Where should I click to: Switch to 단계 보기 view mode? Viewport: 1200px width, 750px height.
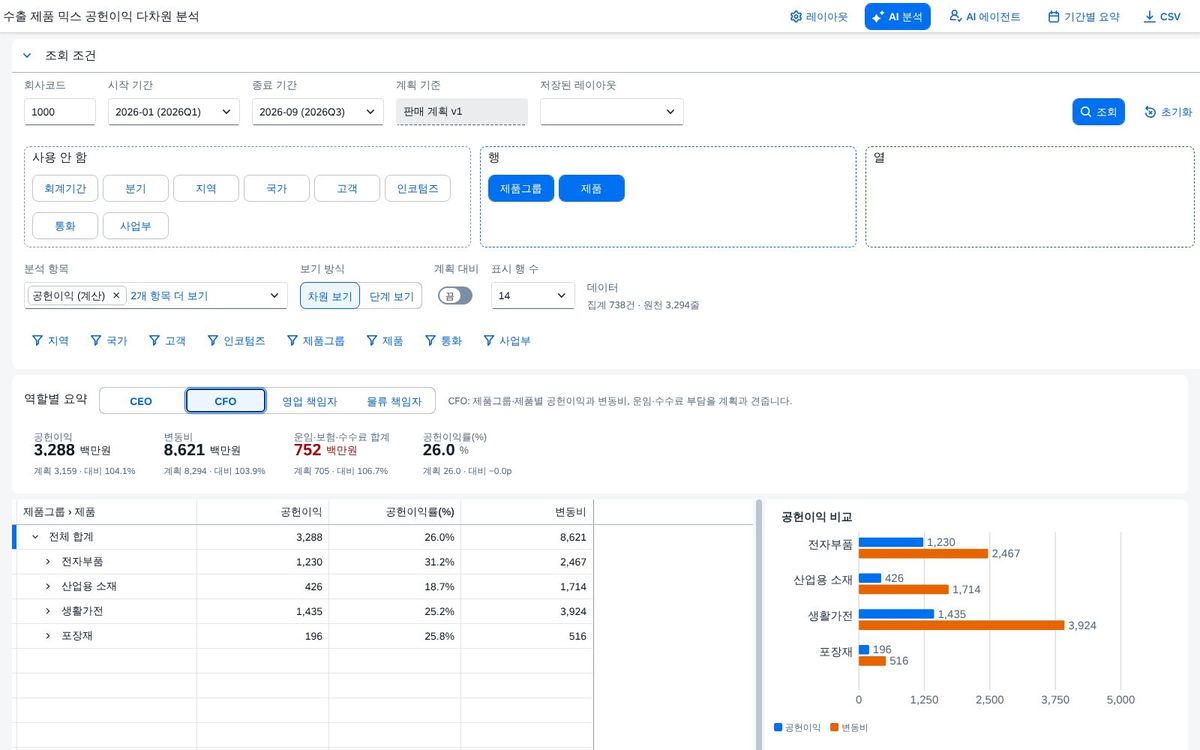[x=391, y=296]
